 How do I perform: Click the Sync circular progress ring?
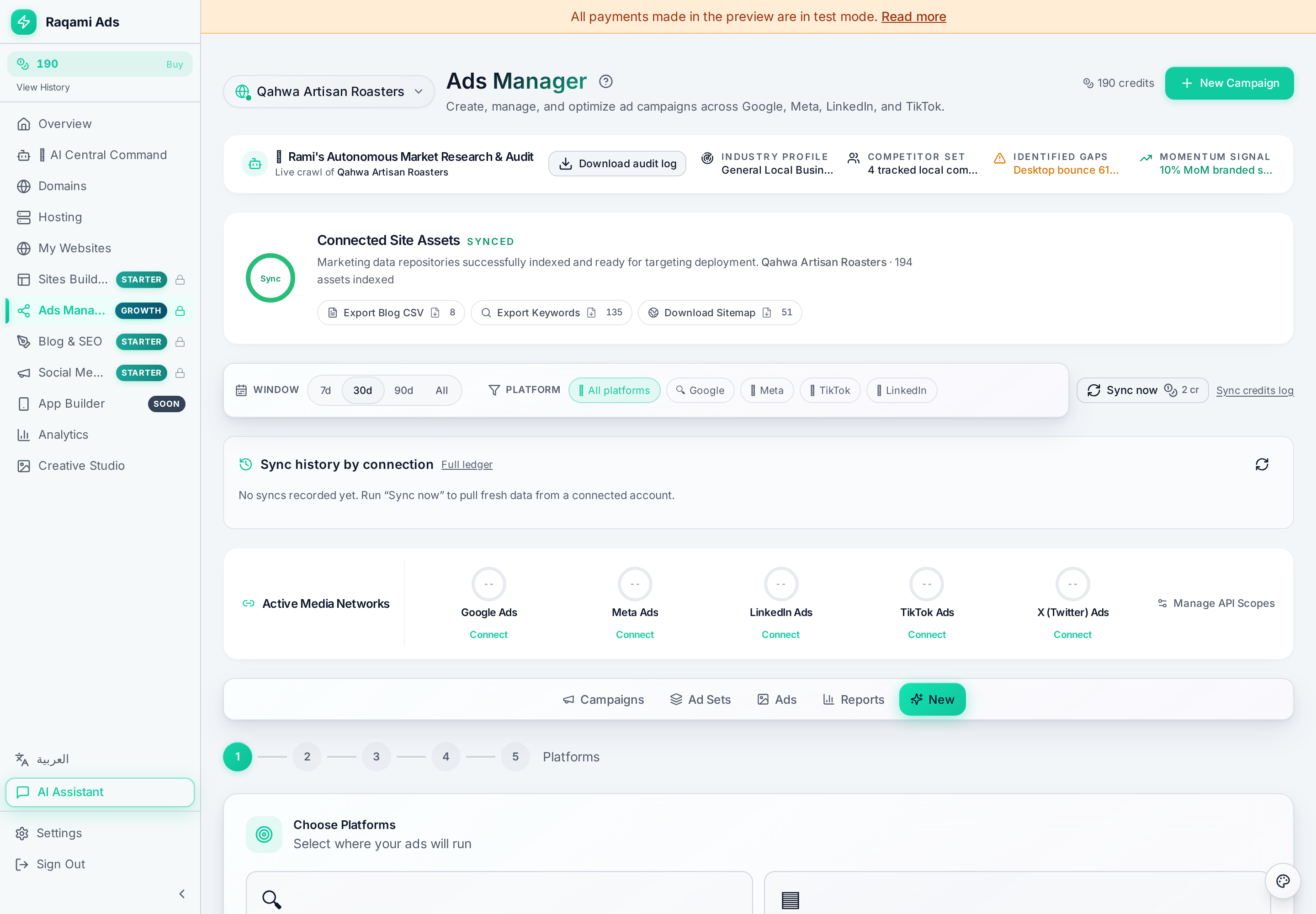pyautogui.click(x=271, y=278)
